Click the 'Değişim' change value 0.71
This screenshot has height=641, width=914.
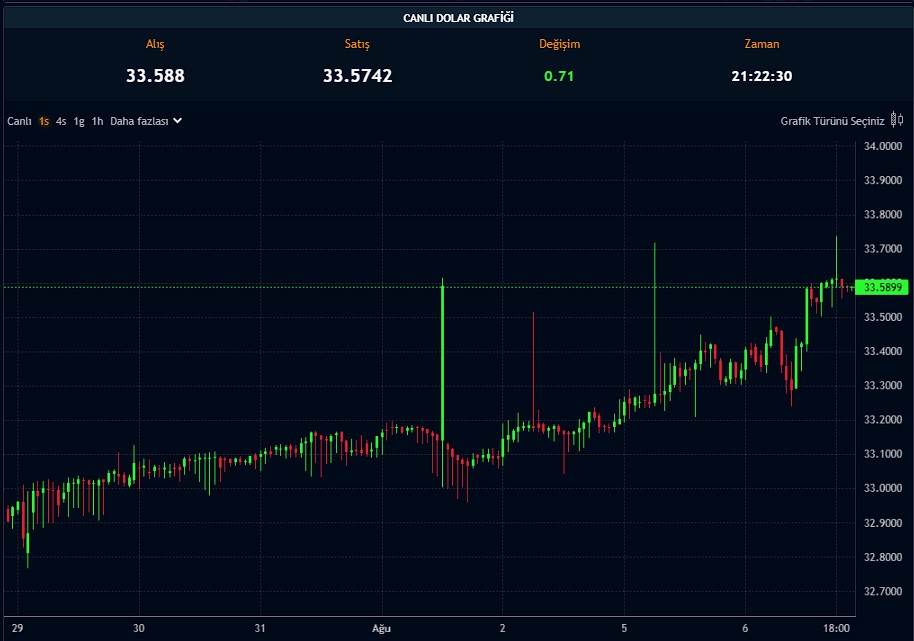click(x=559, y=76)
